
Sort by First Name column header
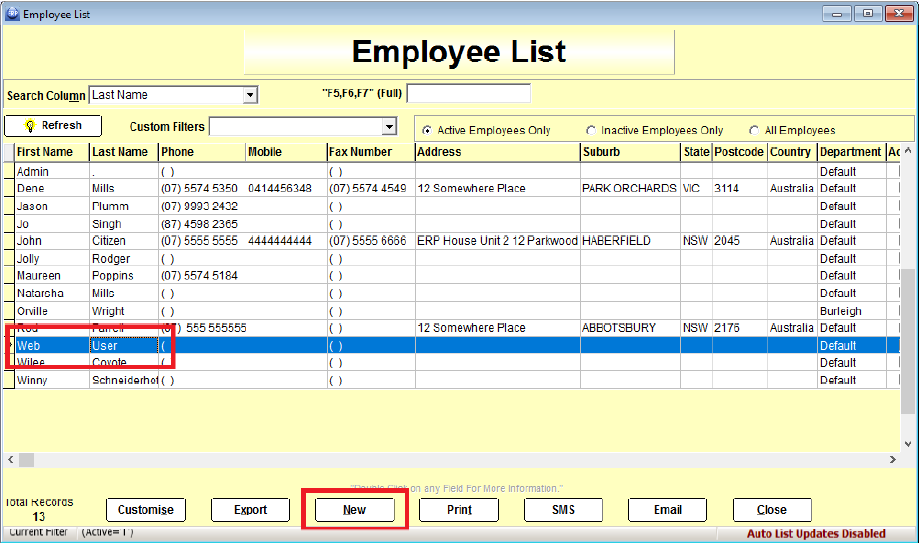click(x=52, y=152)
